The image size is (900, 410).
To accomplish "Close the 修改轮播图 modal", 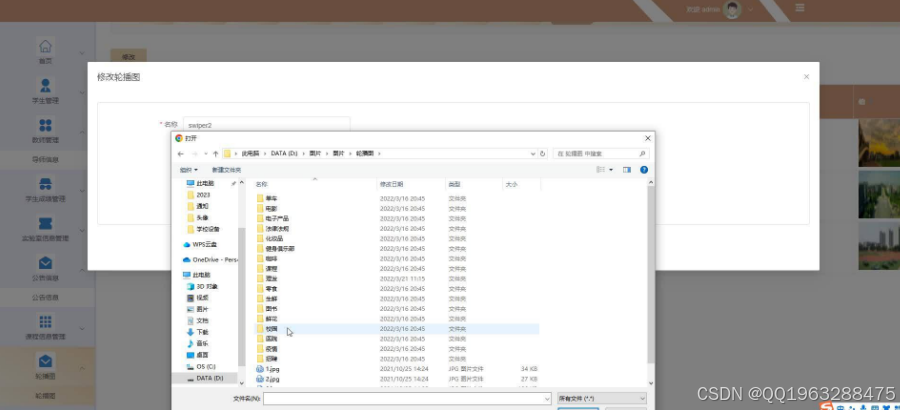I will click(806, 76).
